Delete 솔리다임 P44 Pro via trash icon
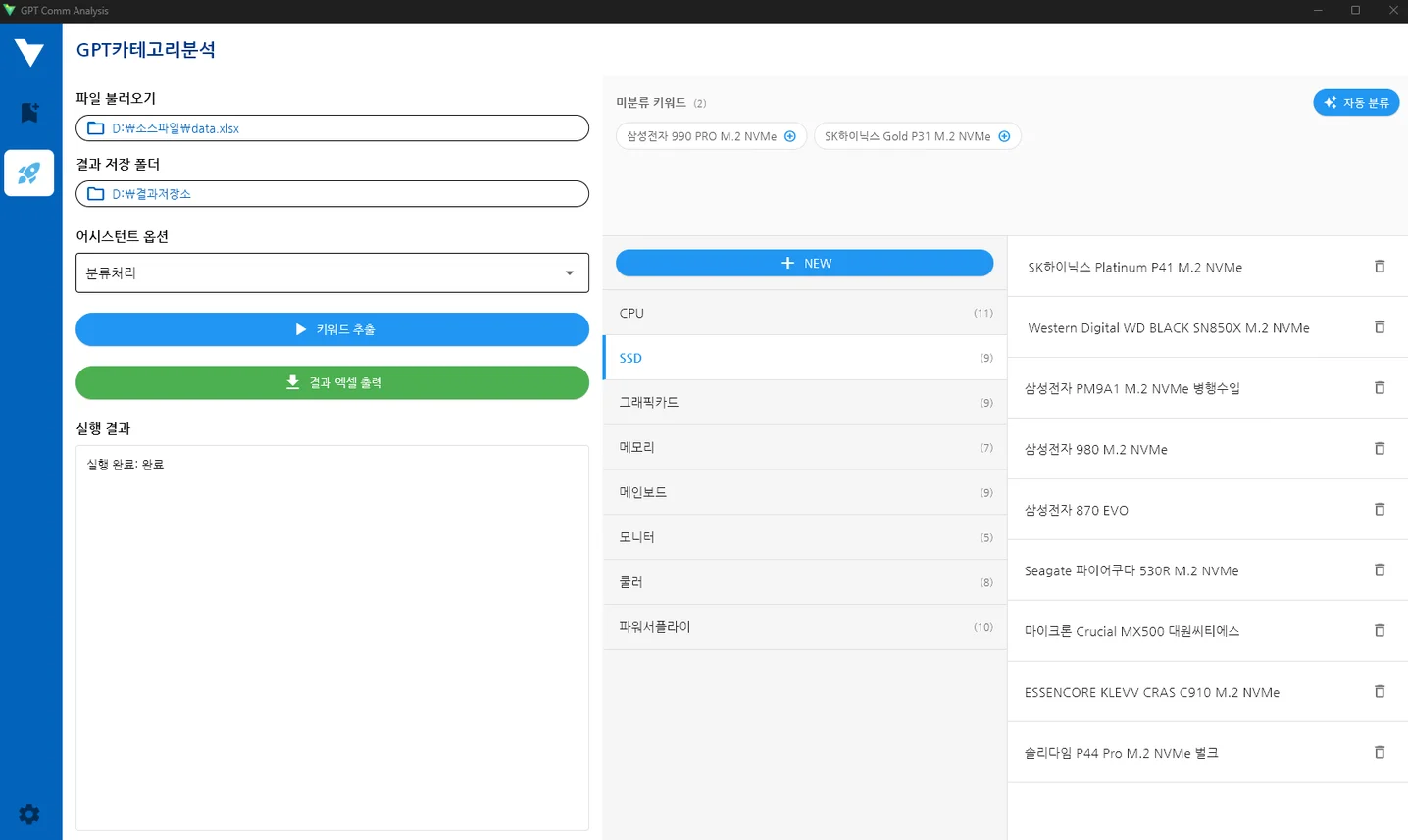1408x840 pixels. point(1379,752)
